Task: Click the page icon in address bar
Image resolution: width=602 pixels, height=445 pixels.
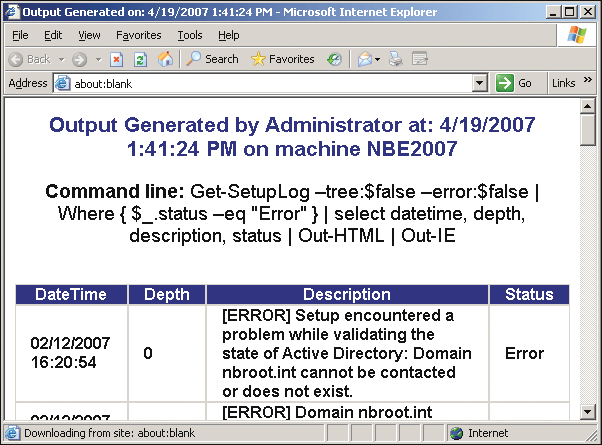Action: click(x=62, y=83)
